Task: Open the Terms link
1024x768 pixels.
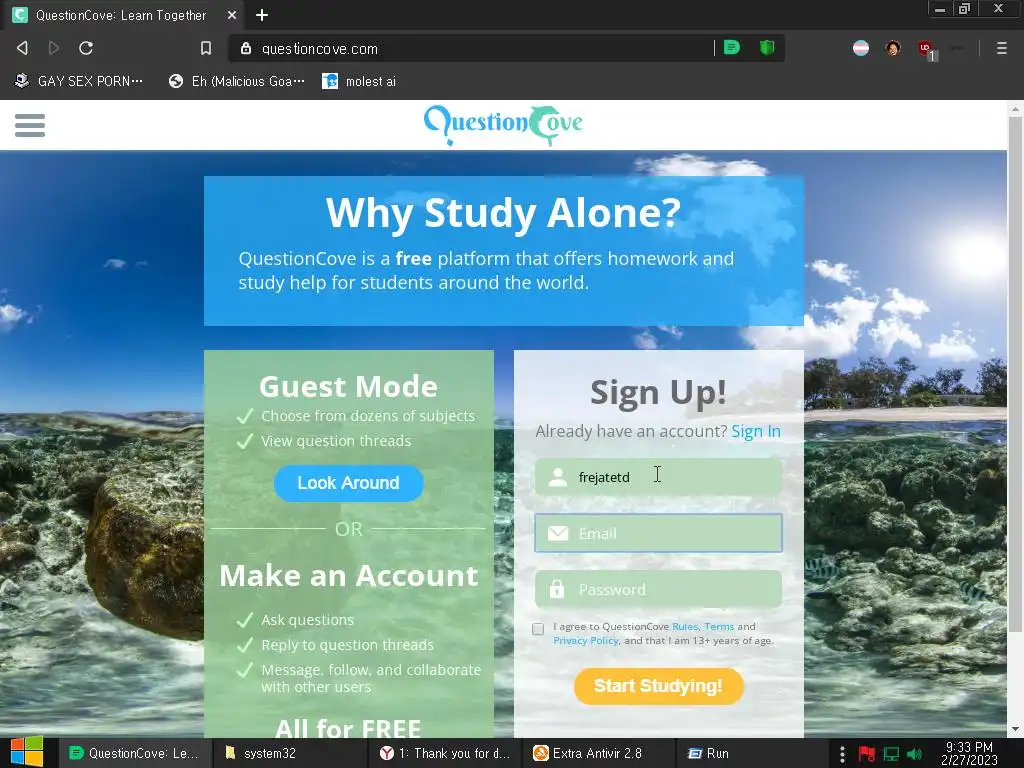Action: coord(719,626)
